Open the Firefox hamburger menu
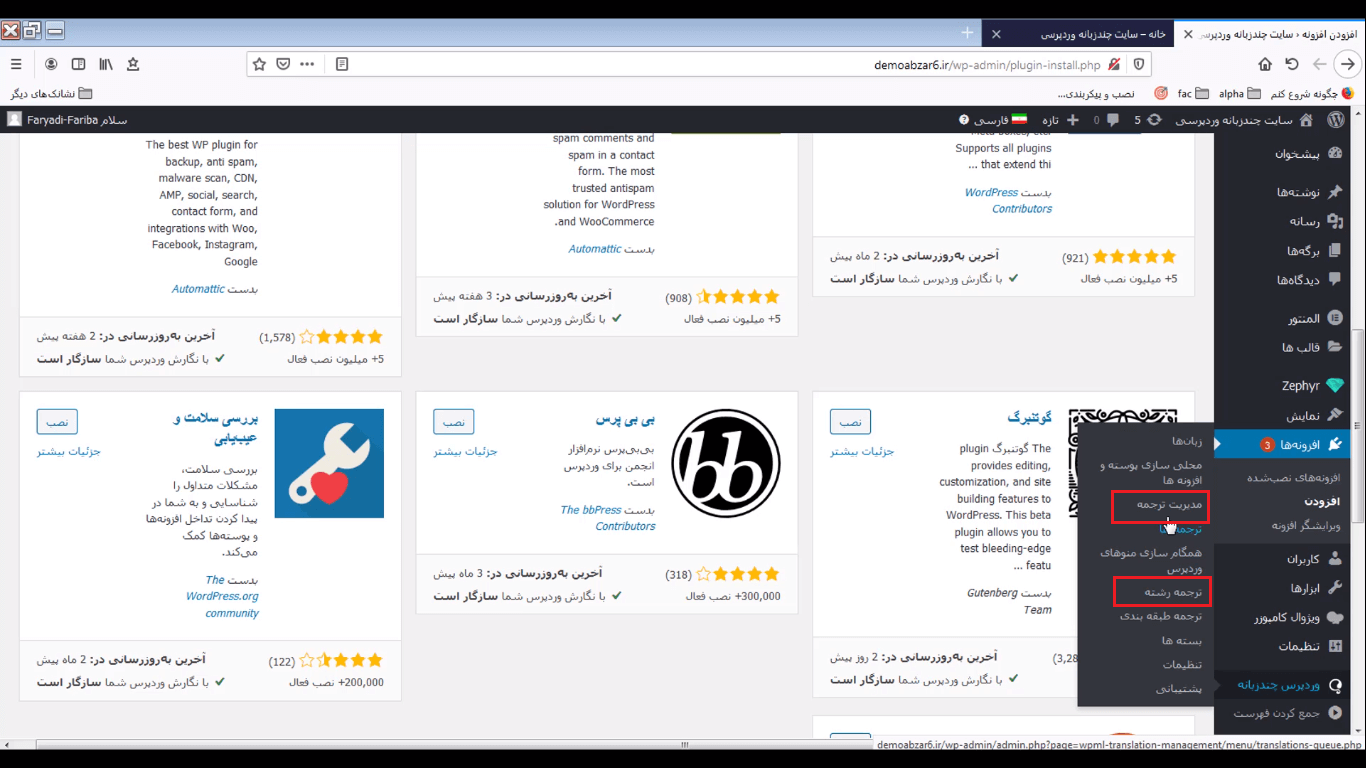This screenshot has width=1366, height=768. (16, 64)
